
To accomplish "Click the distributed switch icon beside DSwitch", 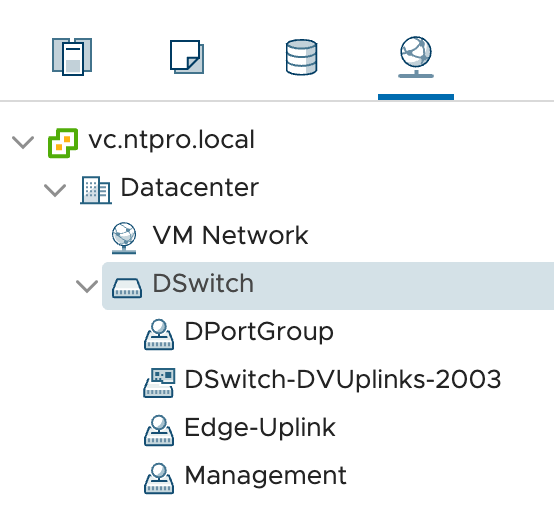I will pos(127,288).
